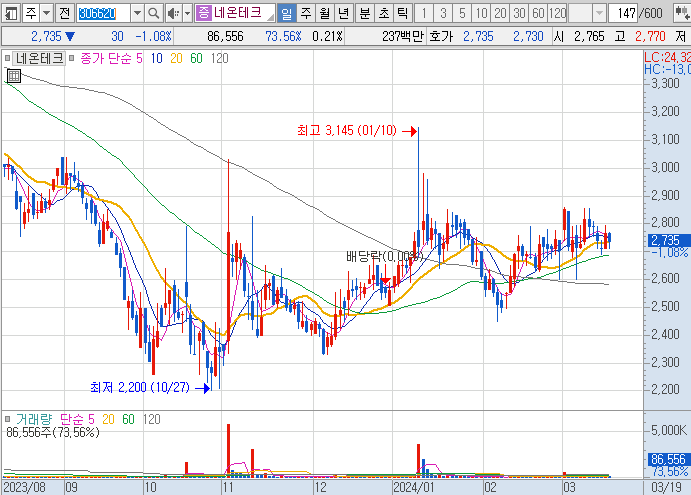This screenshot has height=495, width=691.
Task: Click the 최고 3,145 (01/10) high marker
Action: click(x=346, y=130)
